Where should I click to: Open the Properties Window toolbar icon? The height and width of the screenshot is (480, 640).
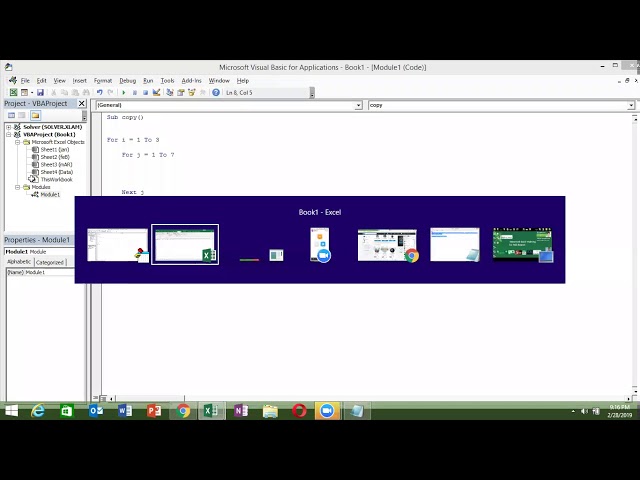pos(181,93)
